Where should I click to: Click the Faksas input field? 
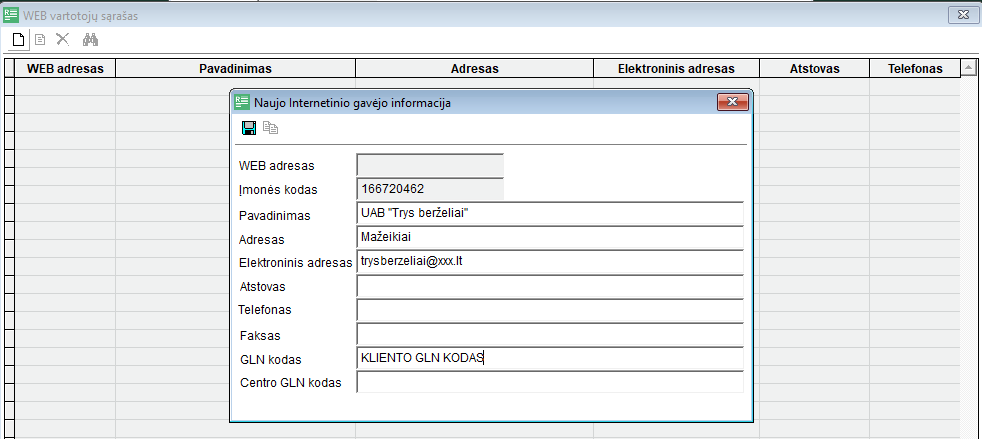click(x=549, y=334)
